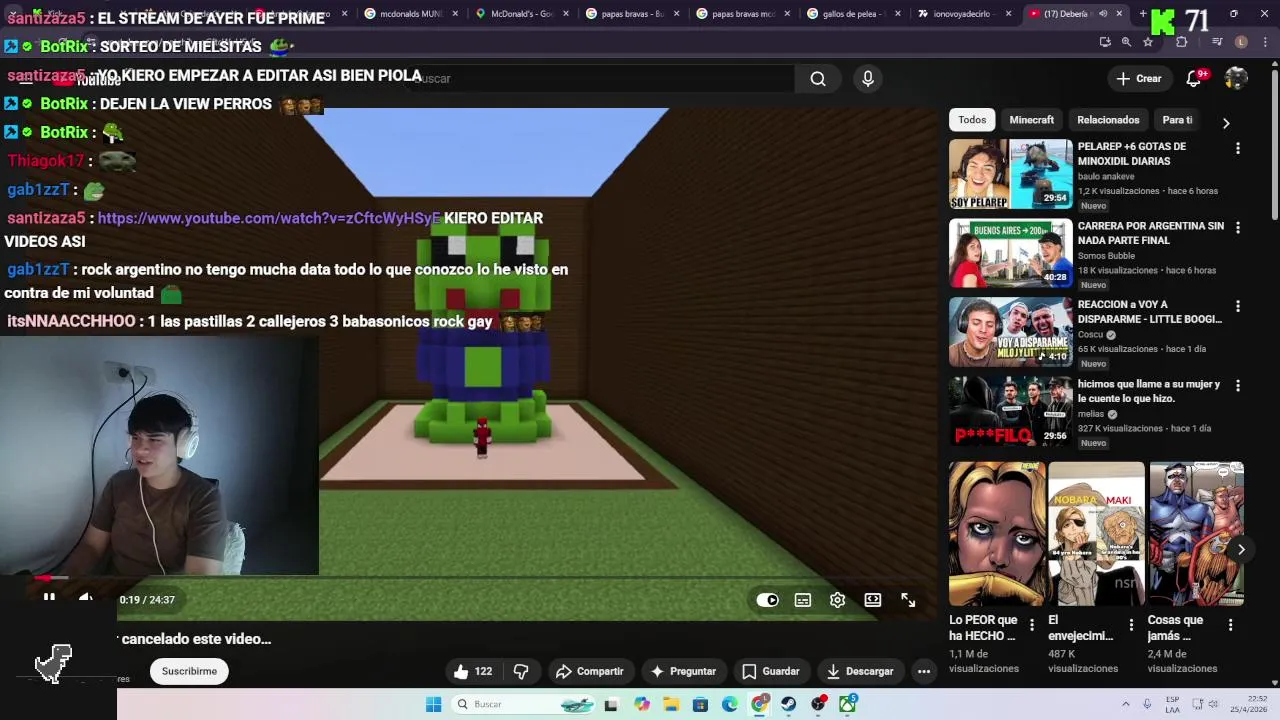Image resolution: width=1280 pixels, height=720 pixels.
Task: Open Steam from the taskbar
Action: (789, 705)
